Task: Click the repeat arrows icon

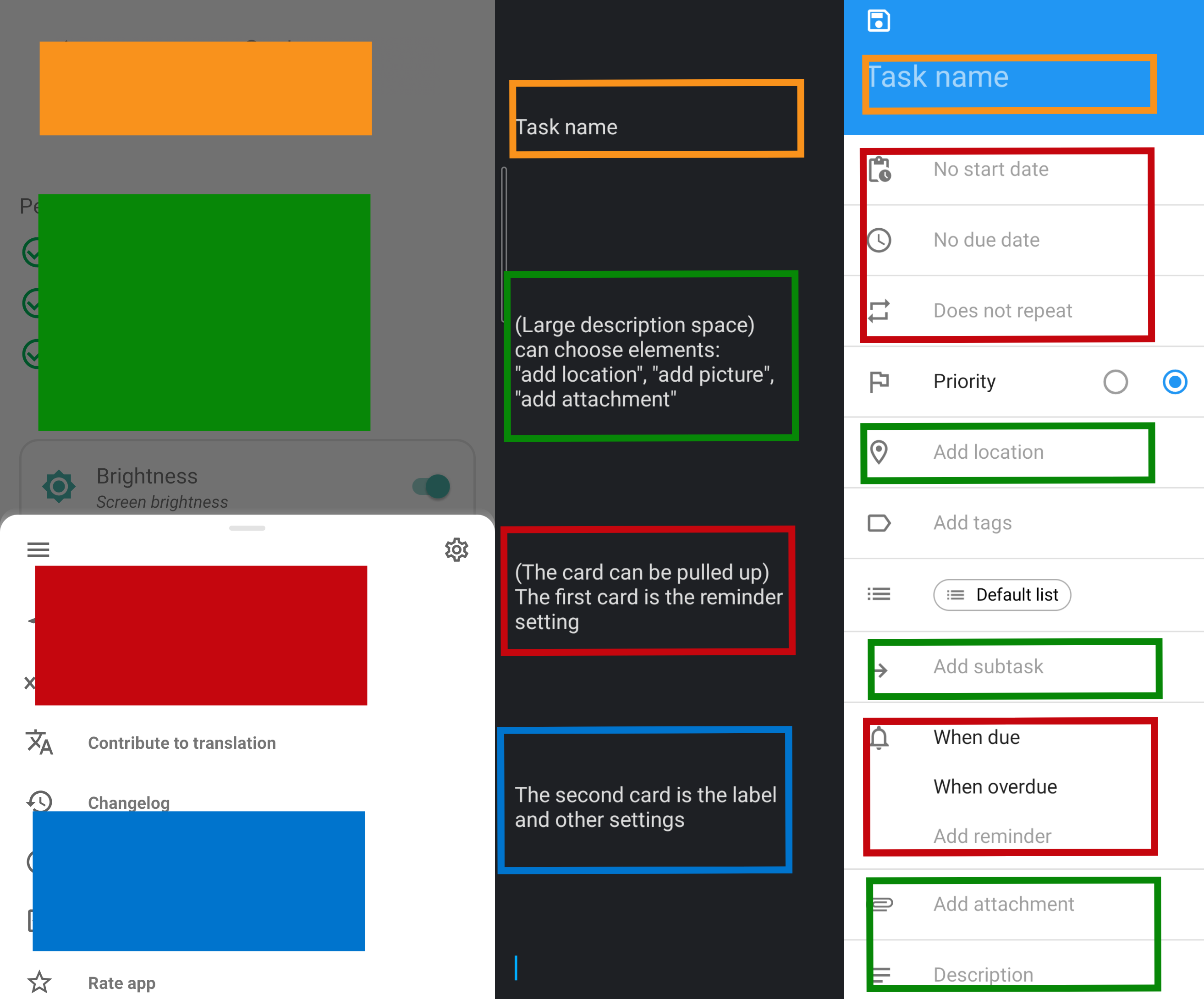Action: tap(879, 311)
